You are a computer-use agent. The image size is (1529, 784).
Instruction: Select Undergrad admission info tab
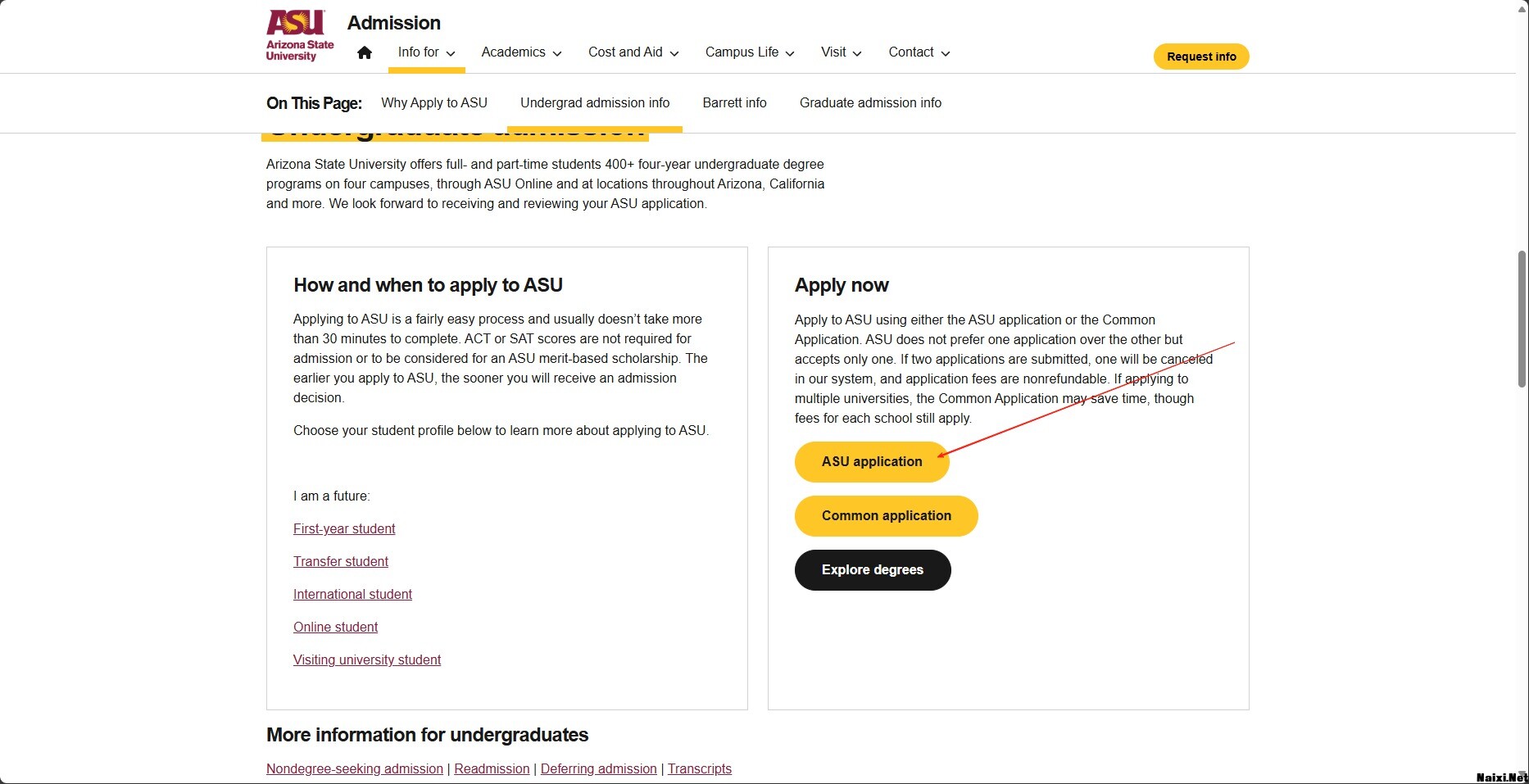click(595, 103)
